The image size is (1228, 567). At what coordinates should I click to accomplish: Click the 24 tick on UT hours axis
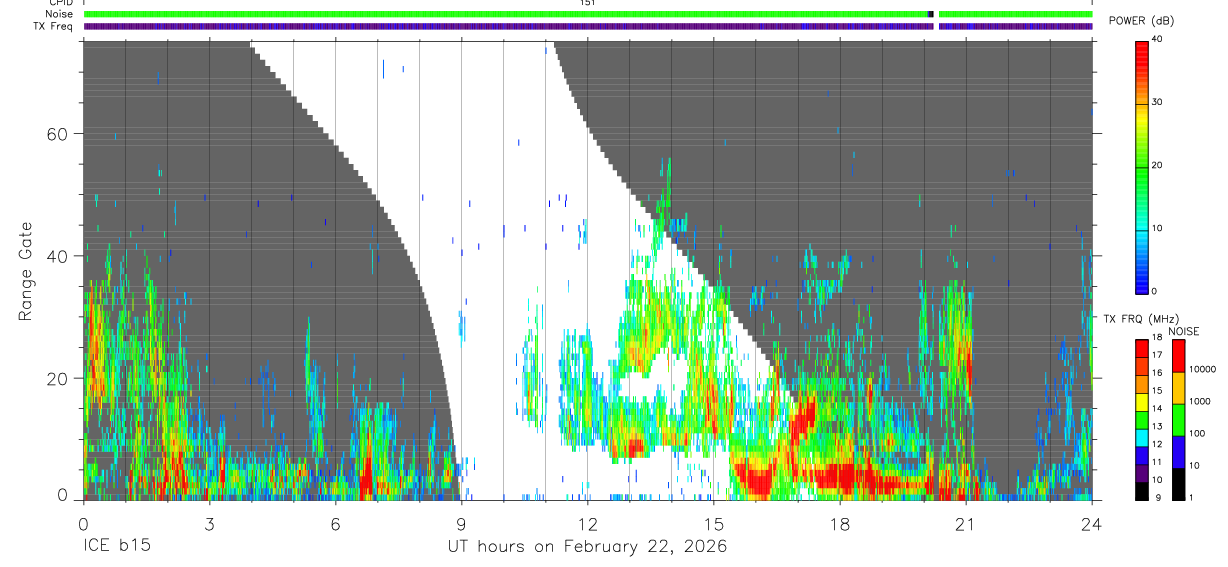tap(1092, 524)
